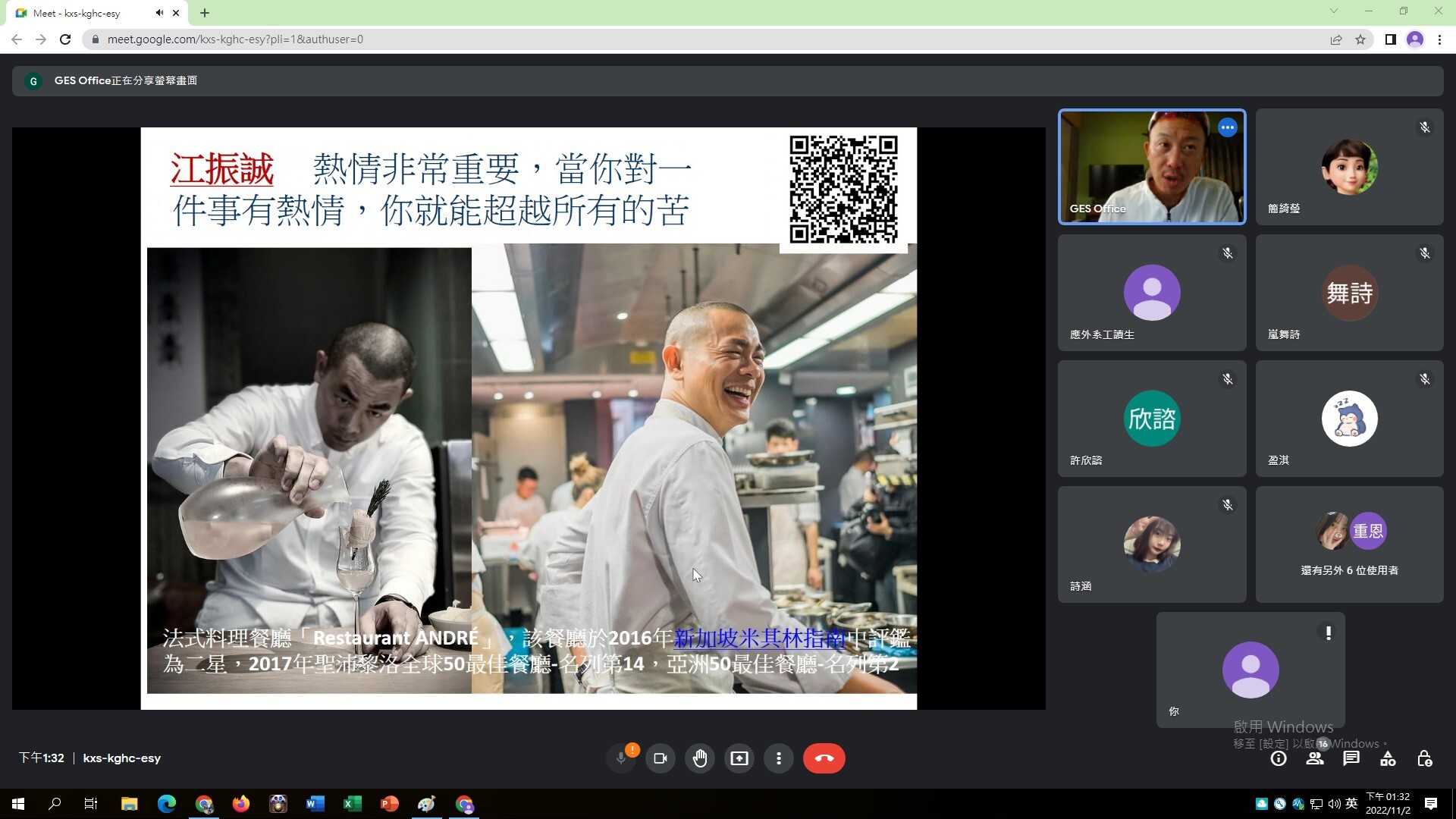Show everyone participants panel
This screenshot has width=1456, height=819.
pyautogui.click(x=1315, y=758)
